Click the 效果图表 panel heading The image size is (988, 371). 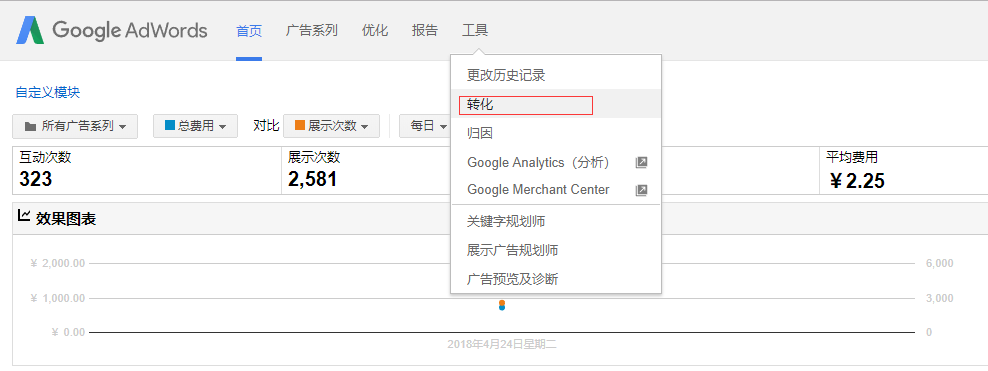point(66,219)
